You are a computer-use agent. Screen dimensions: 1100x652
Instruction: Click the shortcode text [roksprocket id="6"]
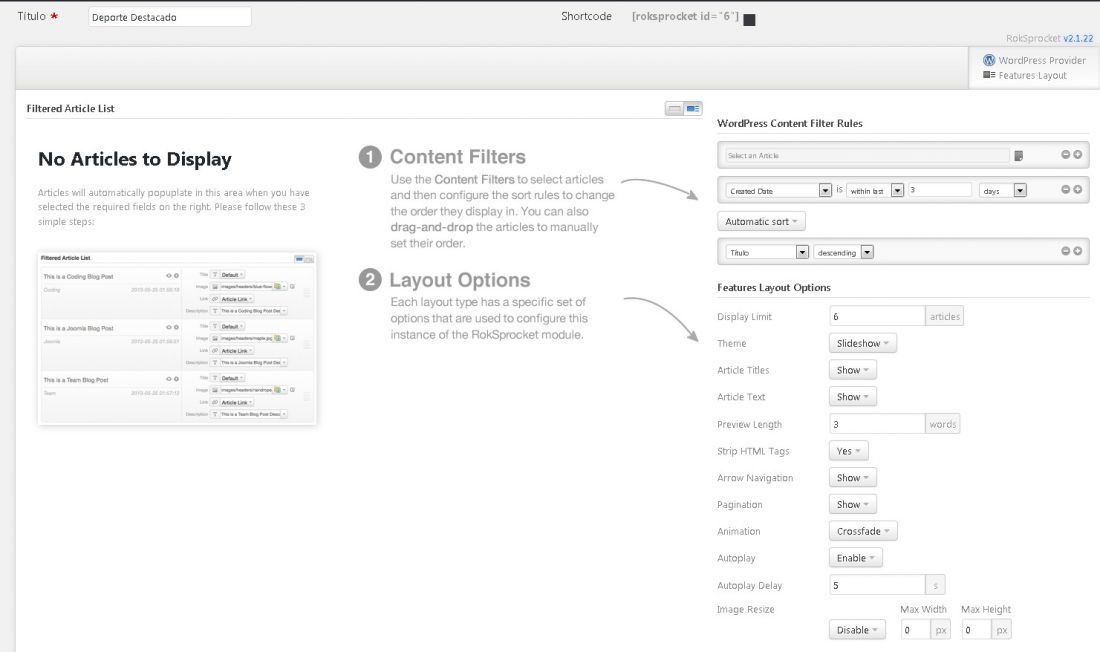tap(685, 16)
